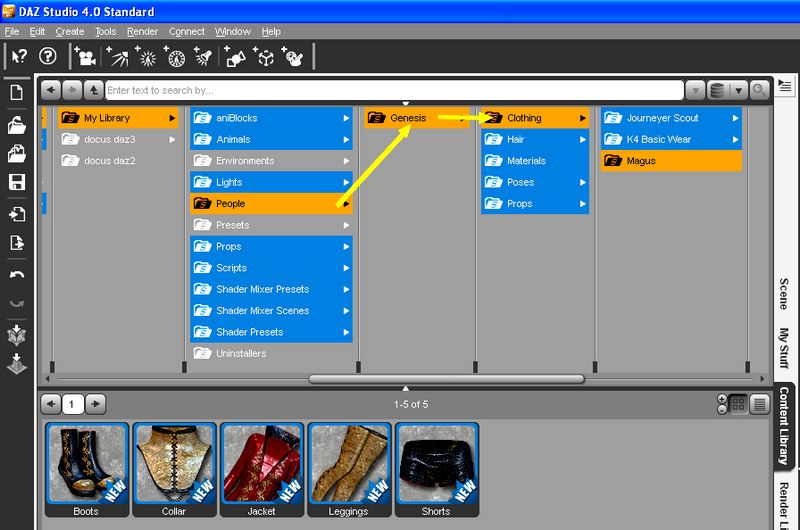Screen dimensions: 800x530
Task: Select the Leggings thumbnail
Action: (x=349, y=470)
